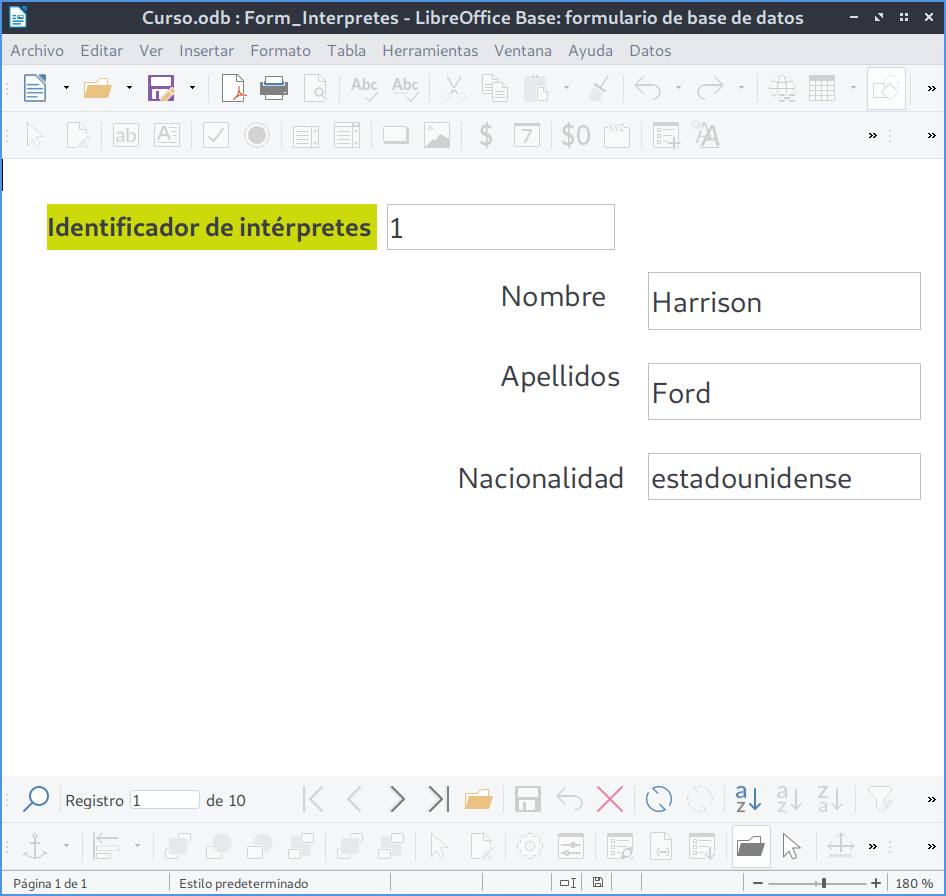Open the Datos menu
Image resolution: width=946 pixels, height=896 pixels.
[x=650, y=51]
